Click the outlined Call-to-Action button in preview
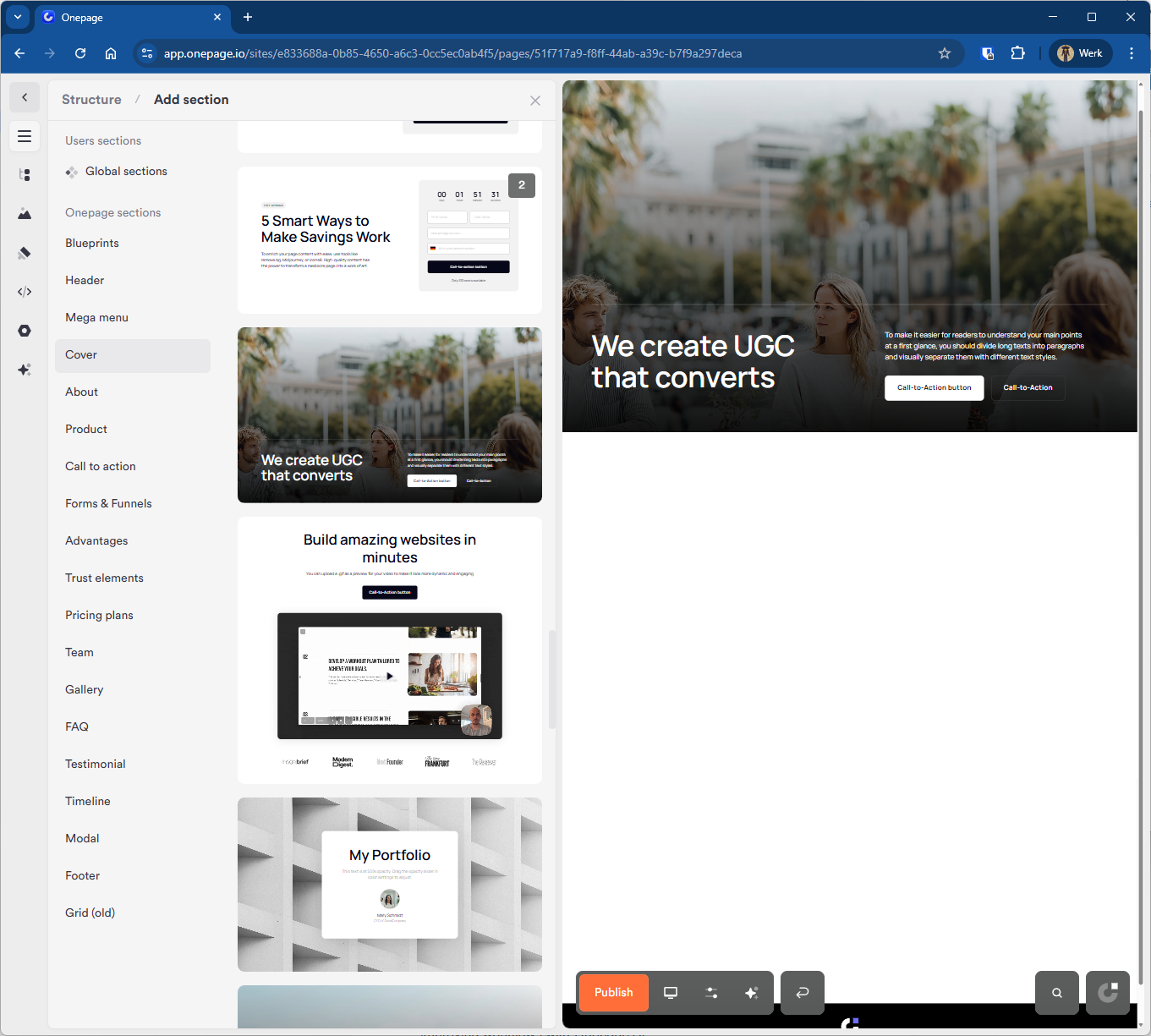Screen dimensions: 1151x1036 1028,388
